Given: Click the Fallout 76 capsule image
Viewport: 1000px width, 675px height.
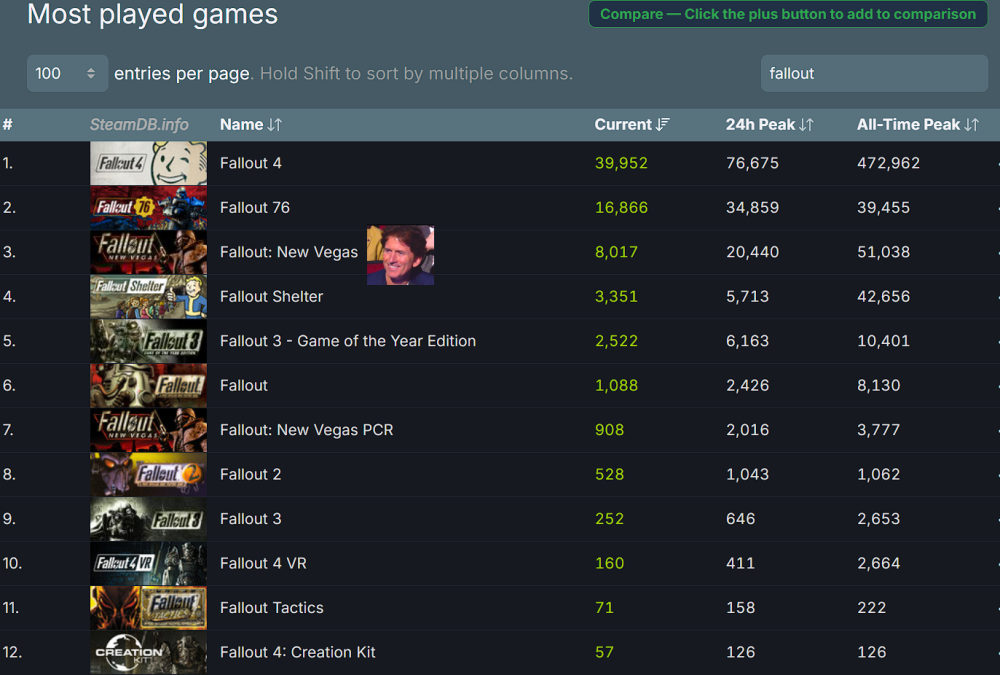Looking at the screenshot, I should 148,208.
